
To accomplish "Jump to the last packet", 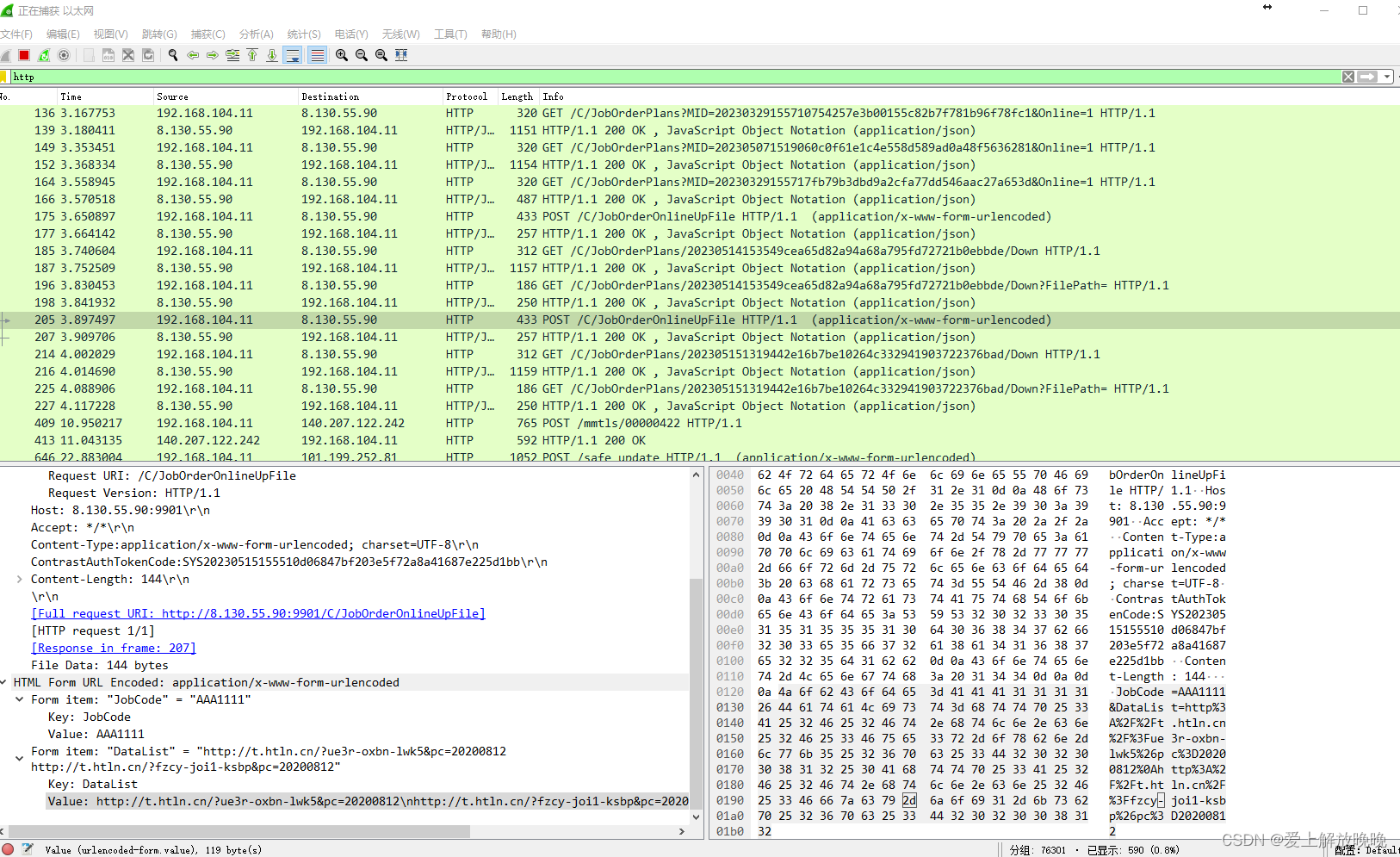I will tap(272, 55).
